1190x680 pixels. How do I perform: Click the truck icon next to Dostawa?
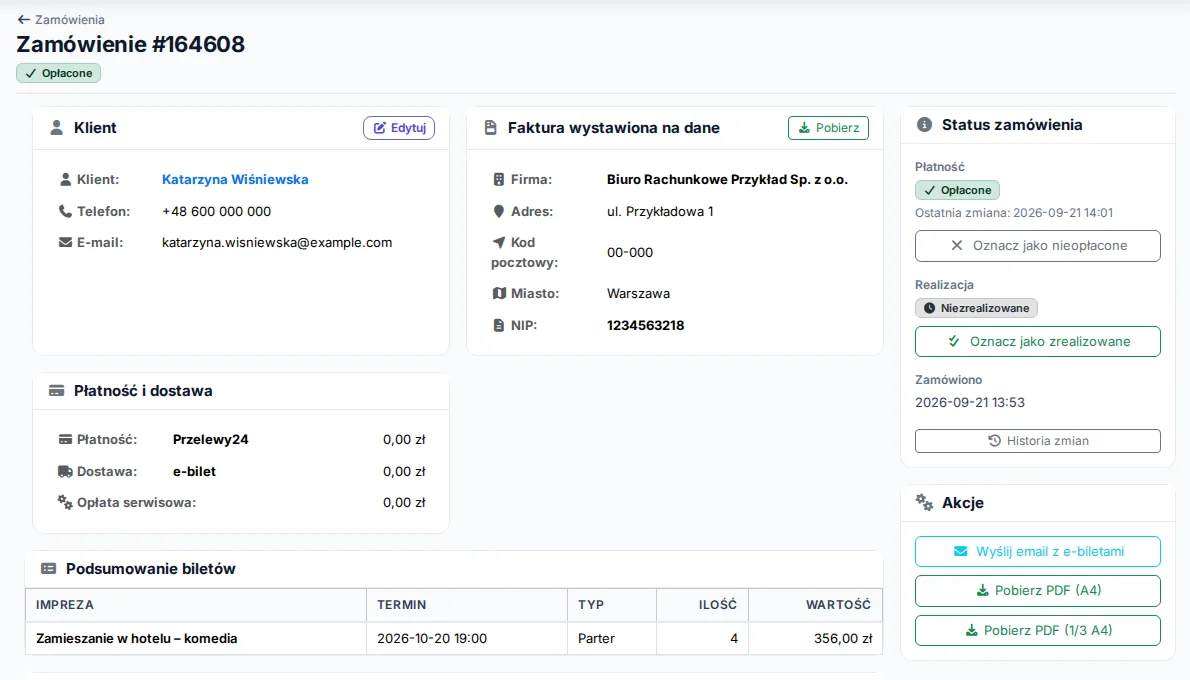(65, 471)
